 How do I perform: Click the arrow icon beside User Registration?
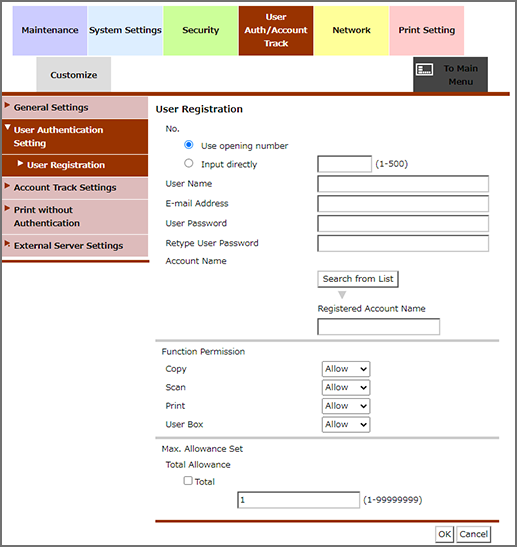pos(20,163)
